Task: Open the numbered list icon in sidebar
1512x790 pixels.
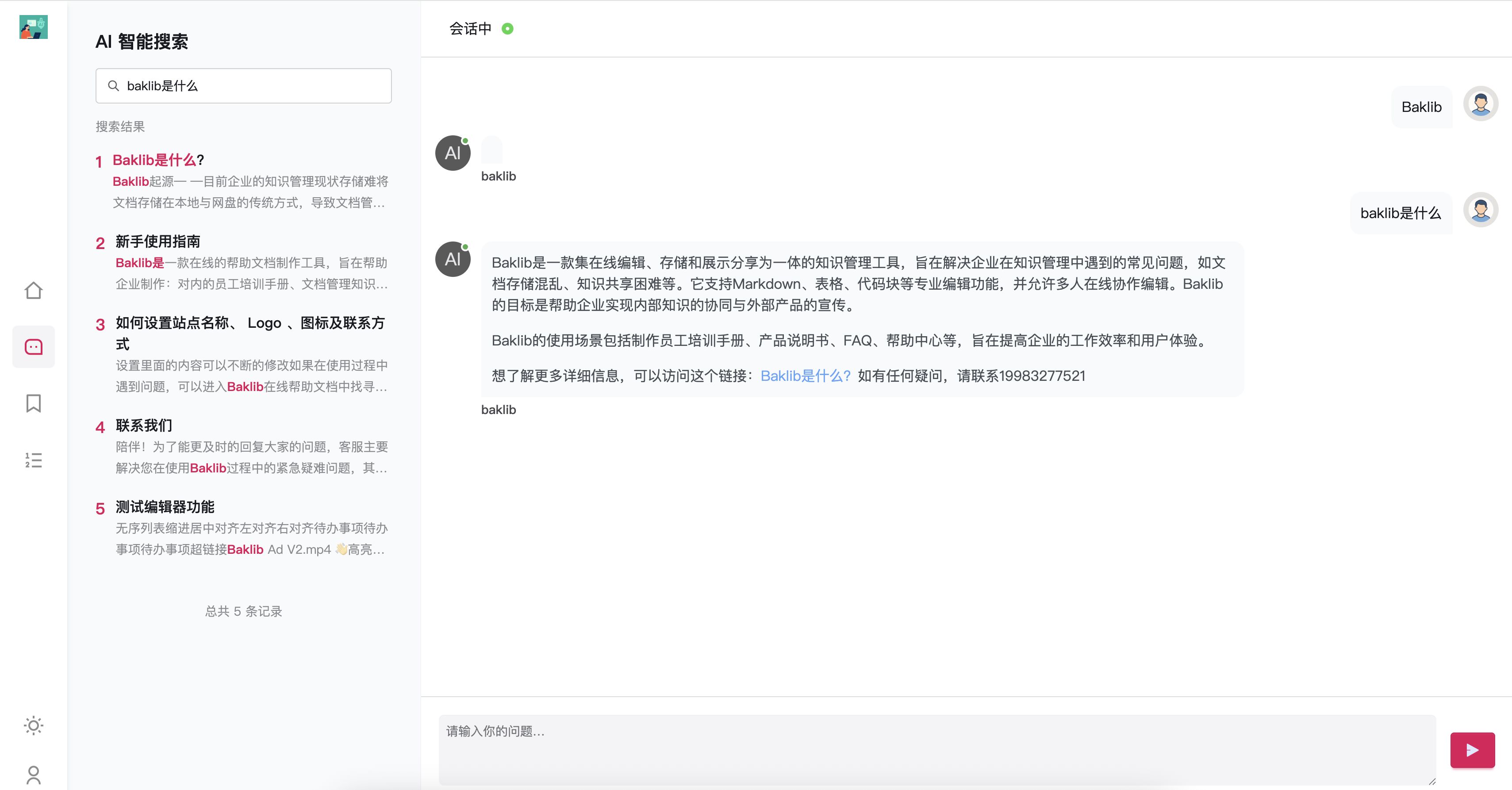Action: 34,460
